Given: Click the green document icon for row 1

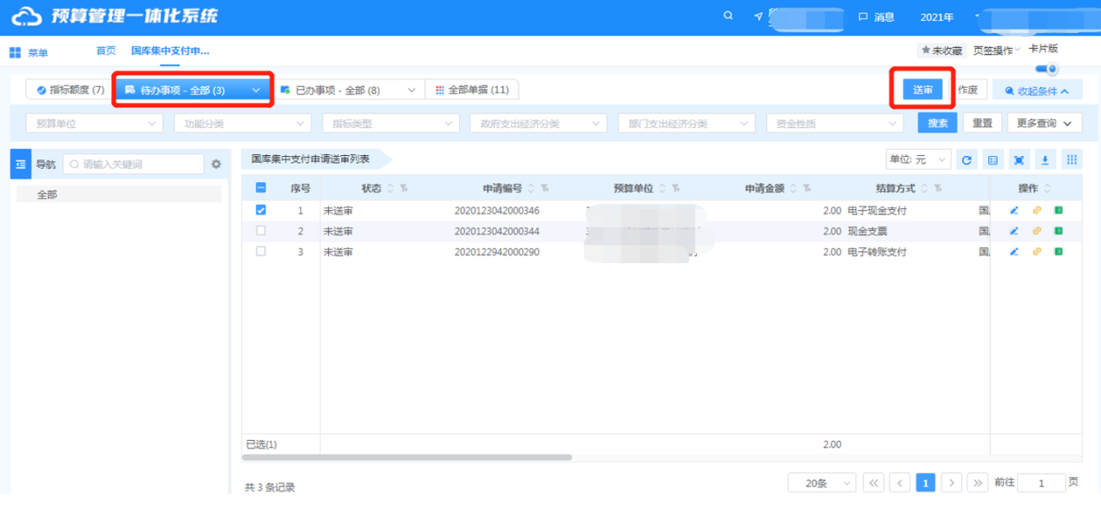Looking at the screenshot, I should [1058, 210].
